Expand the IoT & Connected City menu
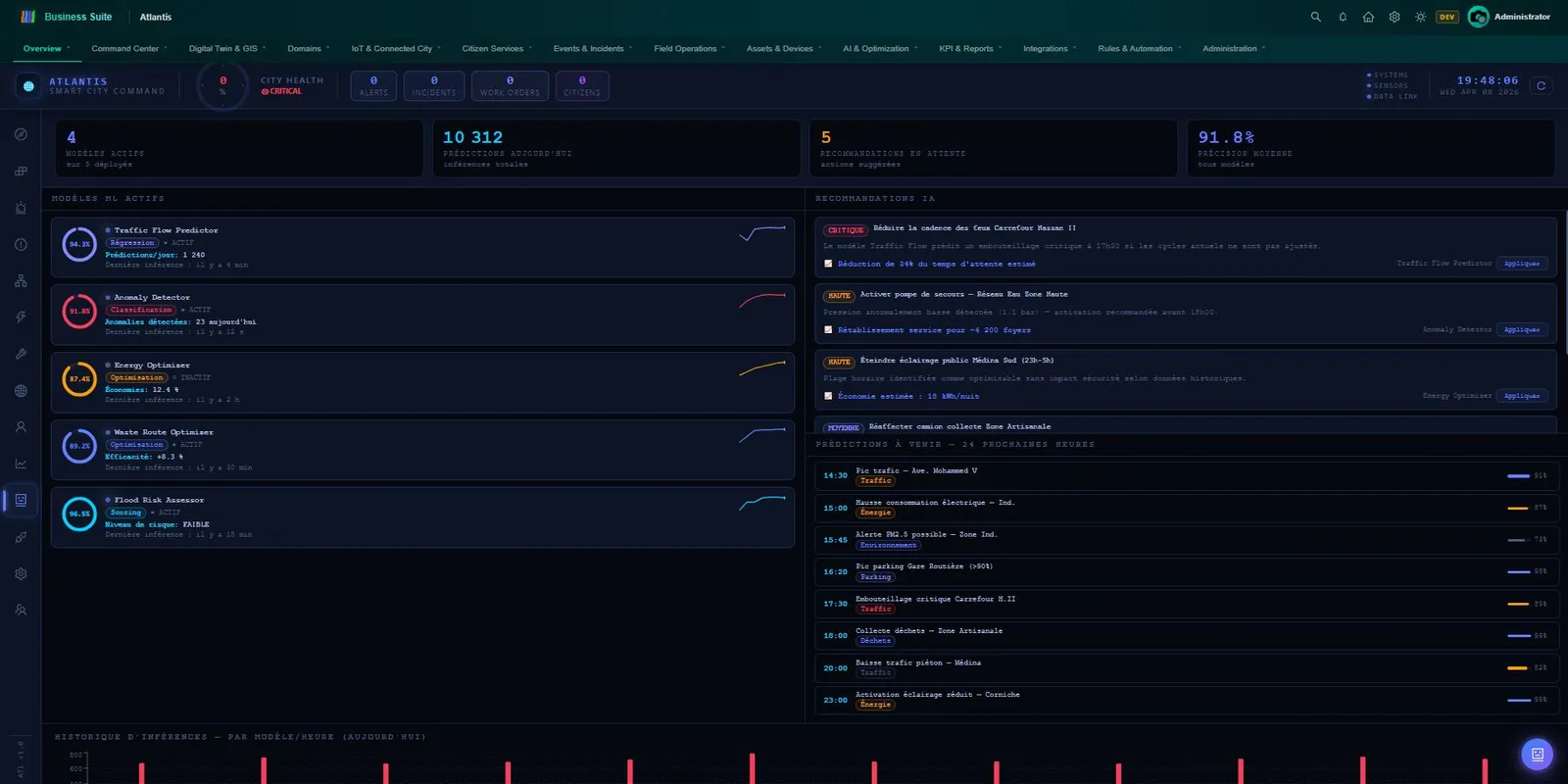The width and height of the screenshot is (1568, 784). (x=396, y=48)
